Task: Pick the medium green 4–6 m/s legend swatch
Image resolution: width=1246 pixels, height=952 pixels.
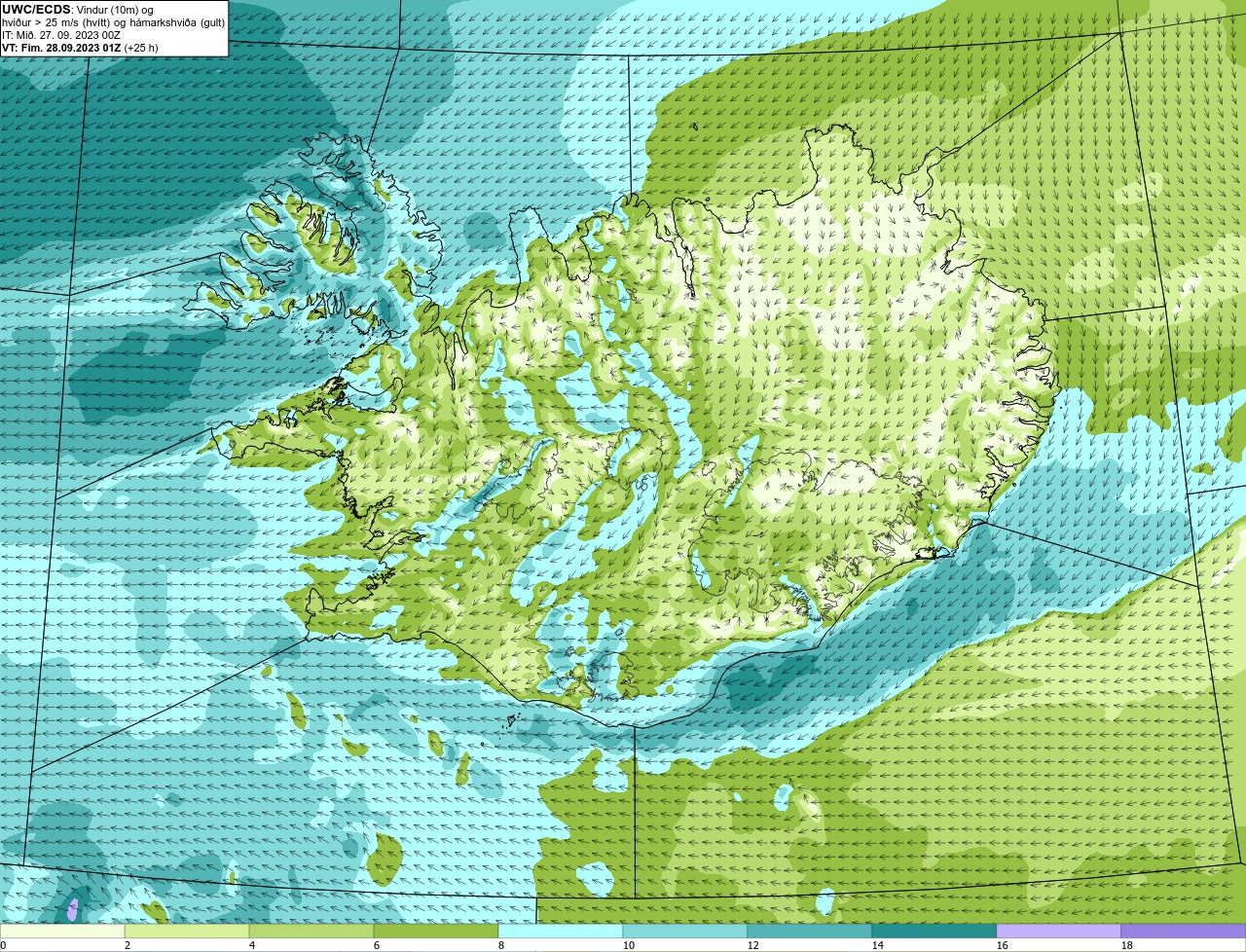Action: pos(311,932)
